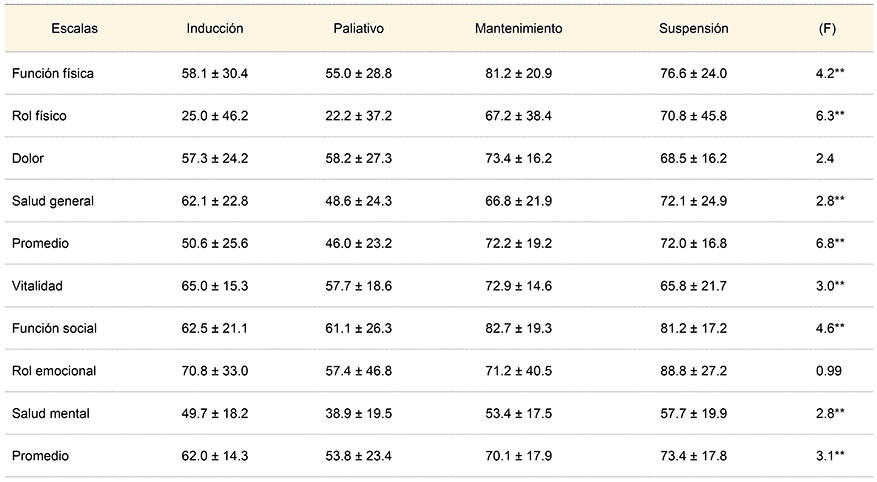Click the "Rol emocional" row label
The width and height of the screenshot is (877, 482).
click(x=54, y=371)
